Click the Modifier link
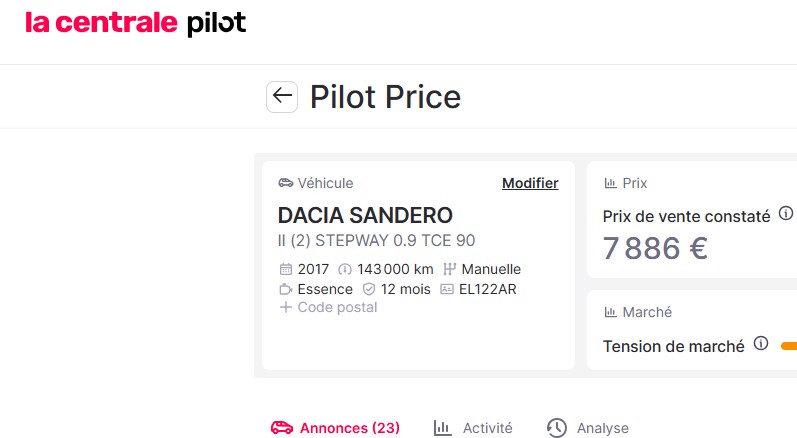Image resolution: width=797 pixels, height=438 pixels. 530,183
